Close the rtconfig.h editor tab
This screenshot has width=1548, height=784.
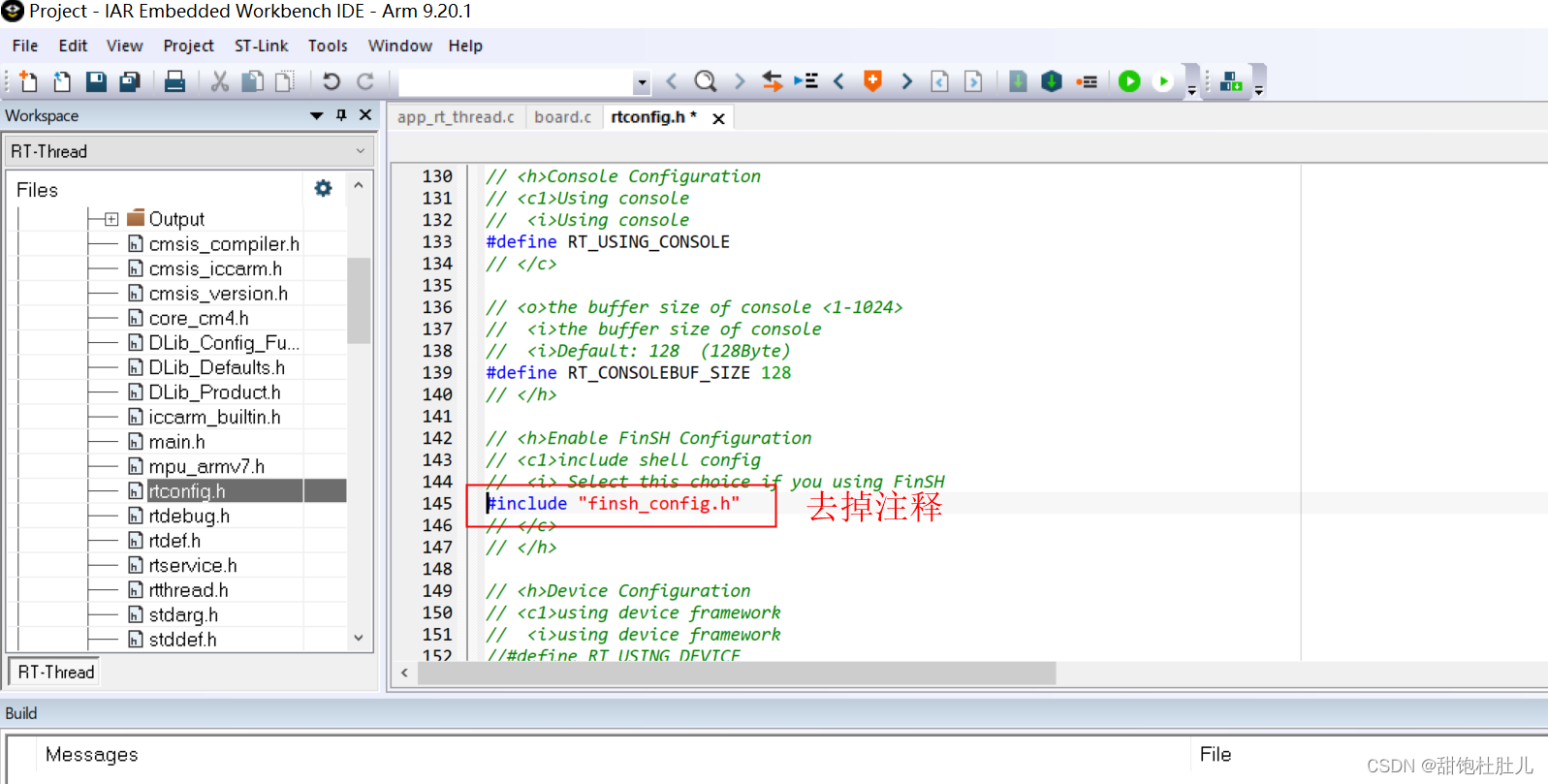(x=718, y=118)
